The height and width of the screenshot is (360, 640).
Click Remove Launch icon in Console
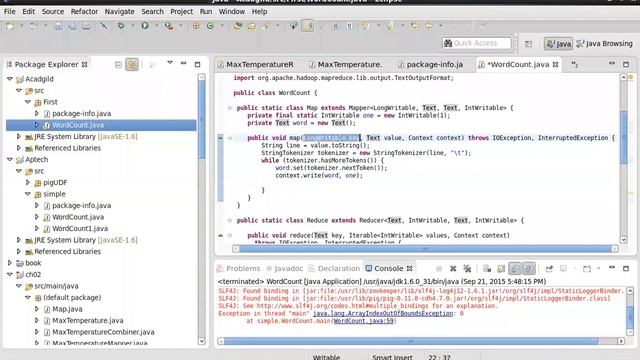(x=453, y=269)
